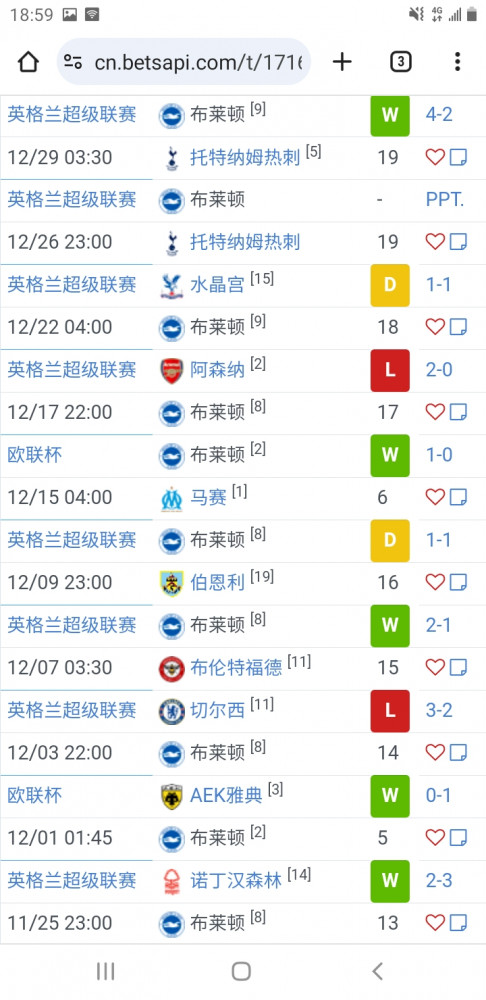The width and height of the screenshot is (486, 1000).
Task: Open the 4-2 score link
Action: pyautogui.click(x=439, y=115)
